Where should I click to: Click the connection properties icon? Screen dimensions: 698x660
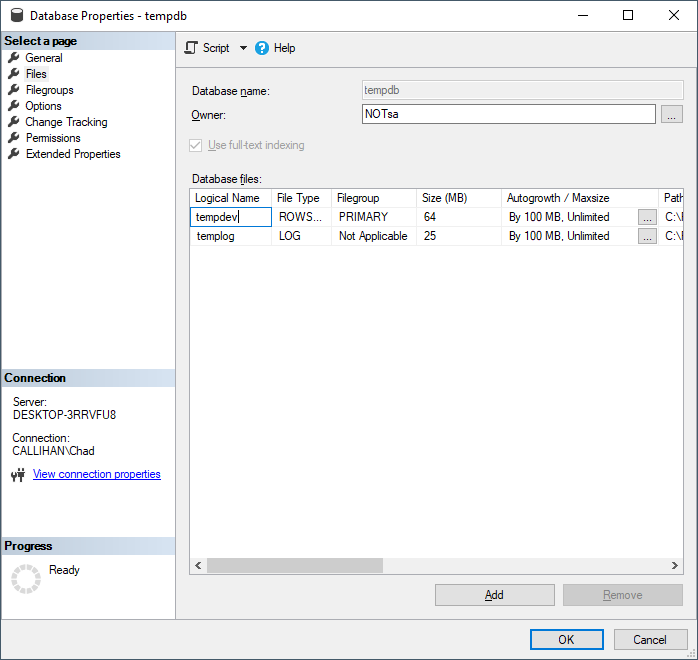pyautogui.click(x=17, y=475)
